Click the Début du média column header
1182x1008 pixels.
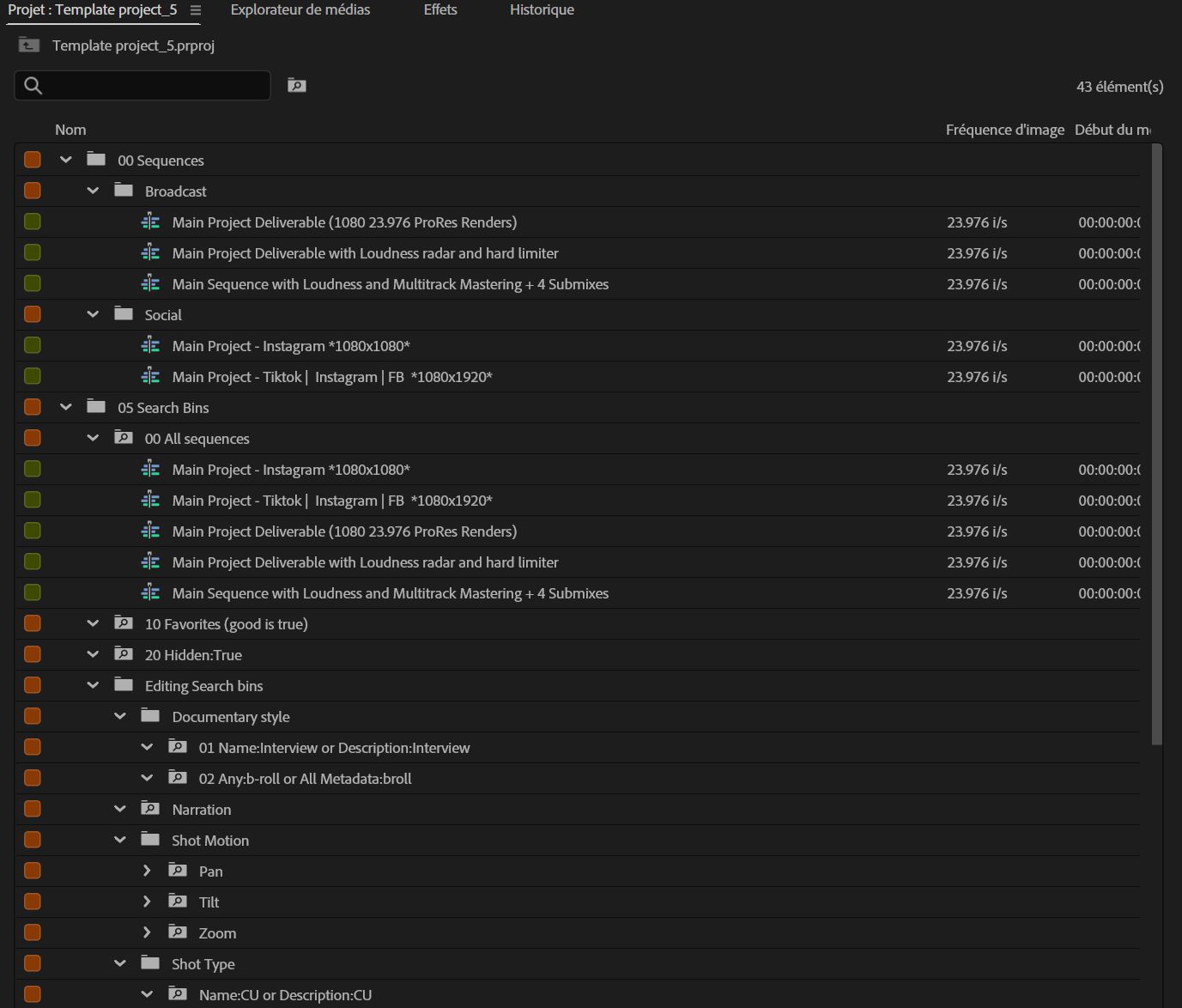coord(1112,130)
